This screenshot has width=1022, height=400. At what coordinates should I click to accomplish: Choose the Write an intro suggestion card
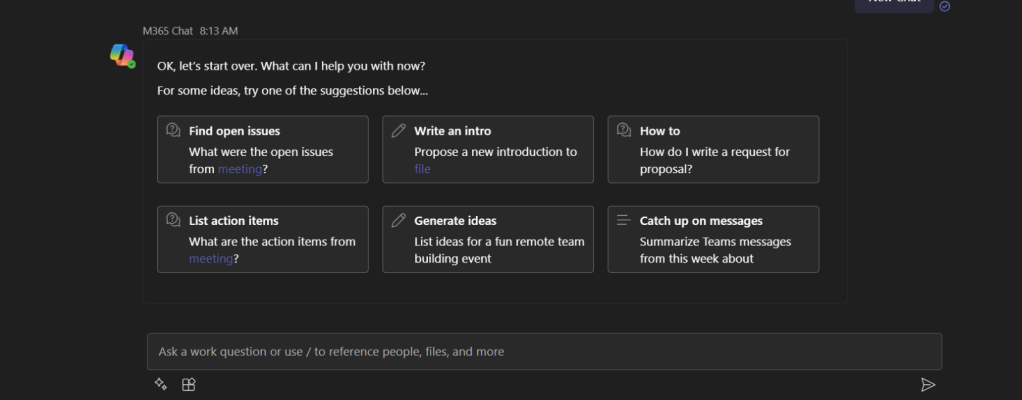pyautogui.click(x=488, y=149)
